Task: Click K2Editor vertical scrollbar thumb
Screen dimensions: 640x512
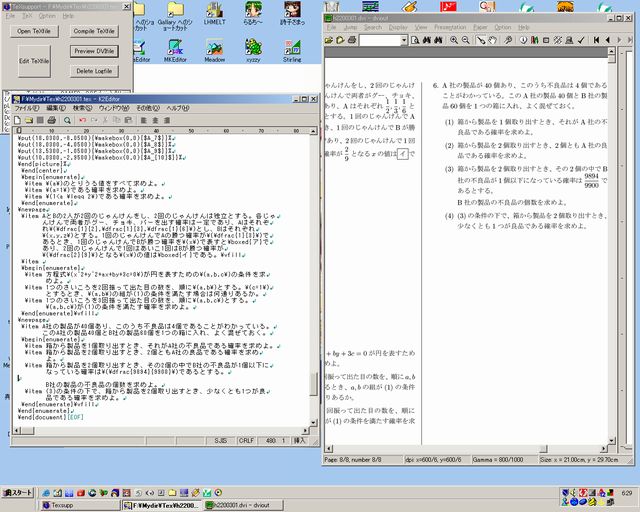Action: [313, 384]
